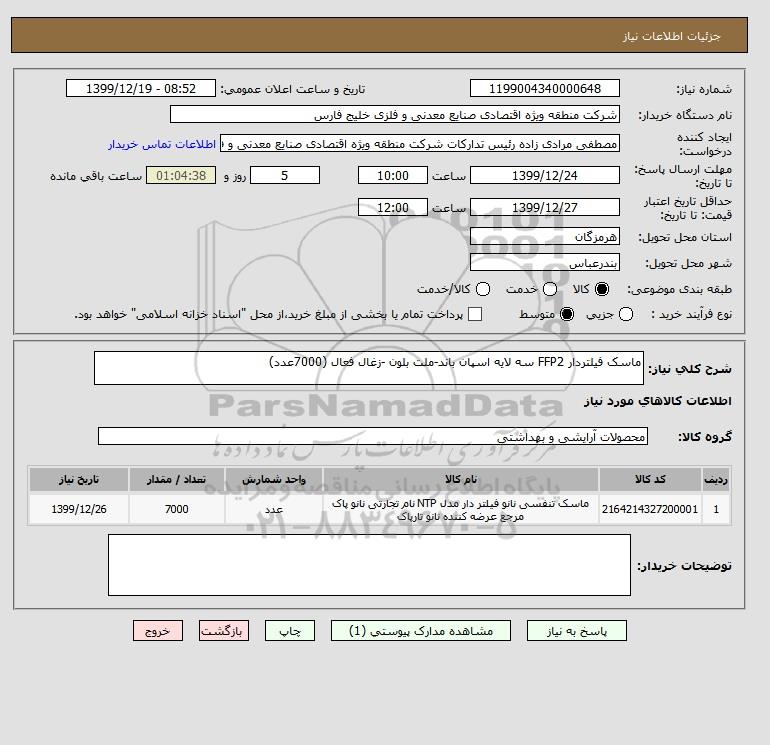Image resolution: width=770 pixels, height=745 pixels.
Task: Click the need number field 1199004340000648
Action: click(x=545, y=88)
